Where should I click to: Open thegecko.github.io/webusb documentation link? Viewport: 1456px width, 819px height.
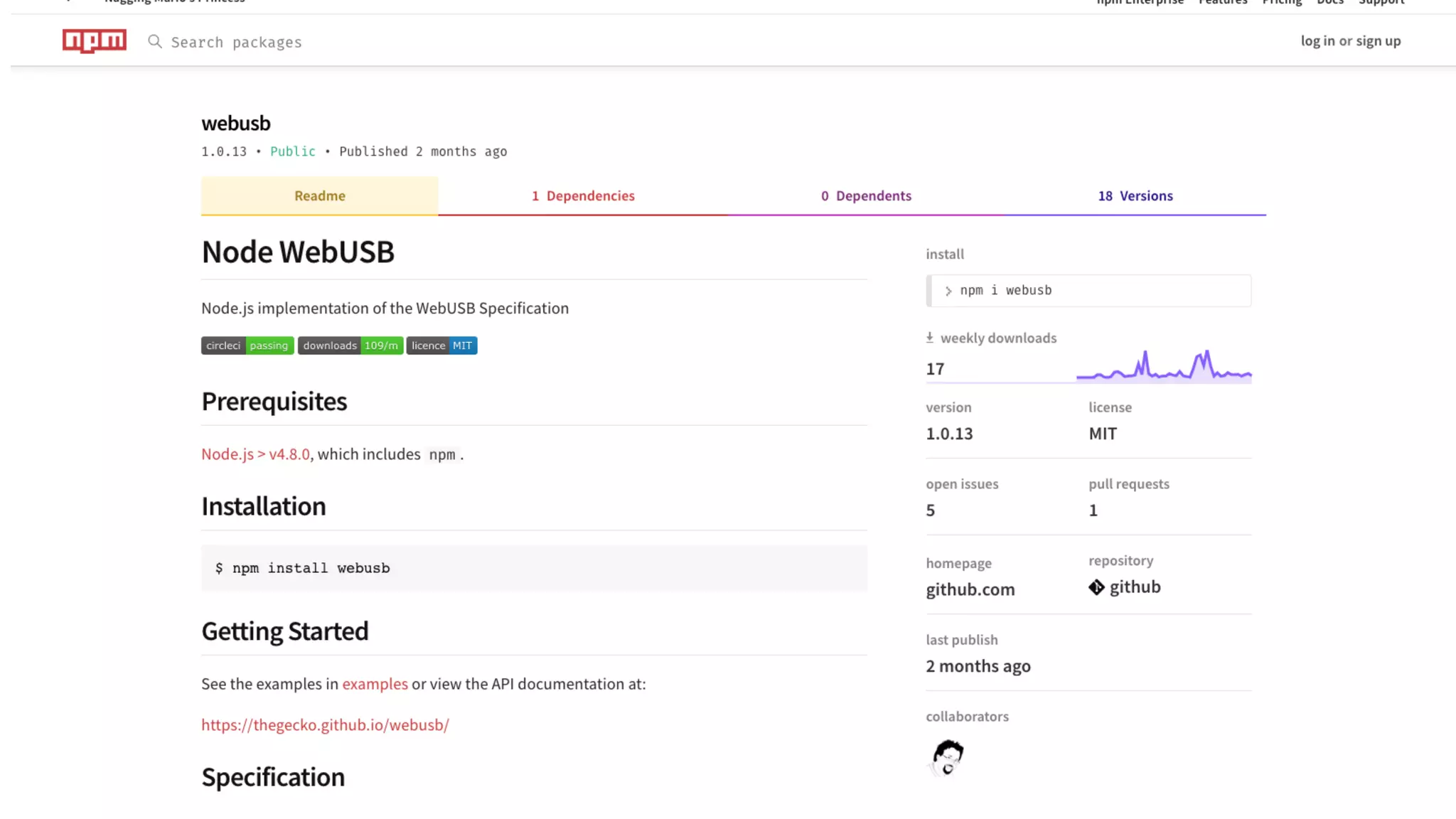pyautogui.click(x=325, y=725)
